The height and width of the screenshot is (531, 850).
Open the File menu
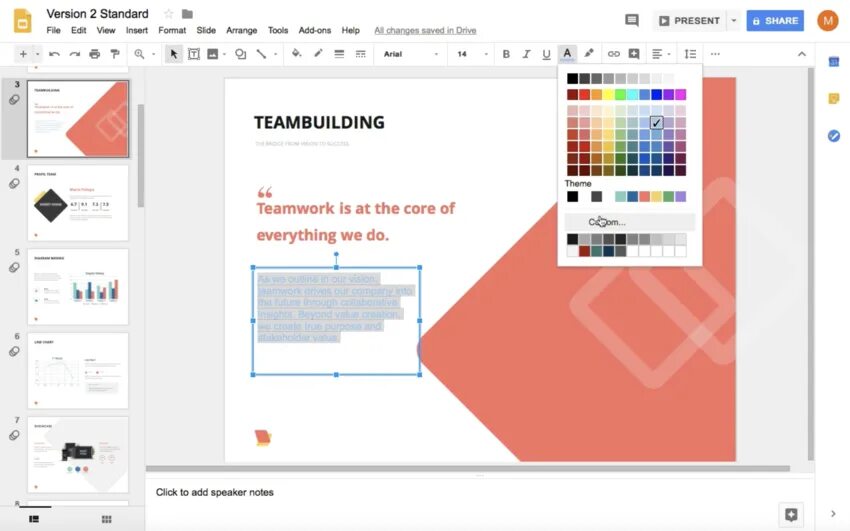(x=54, y=30)
